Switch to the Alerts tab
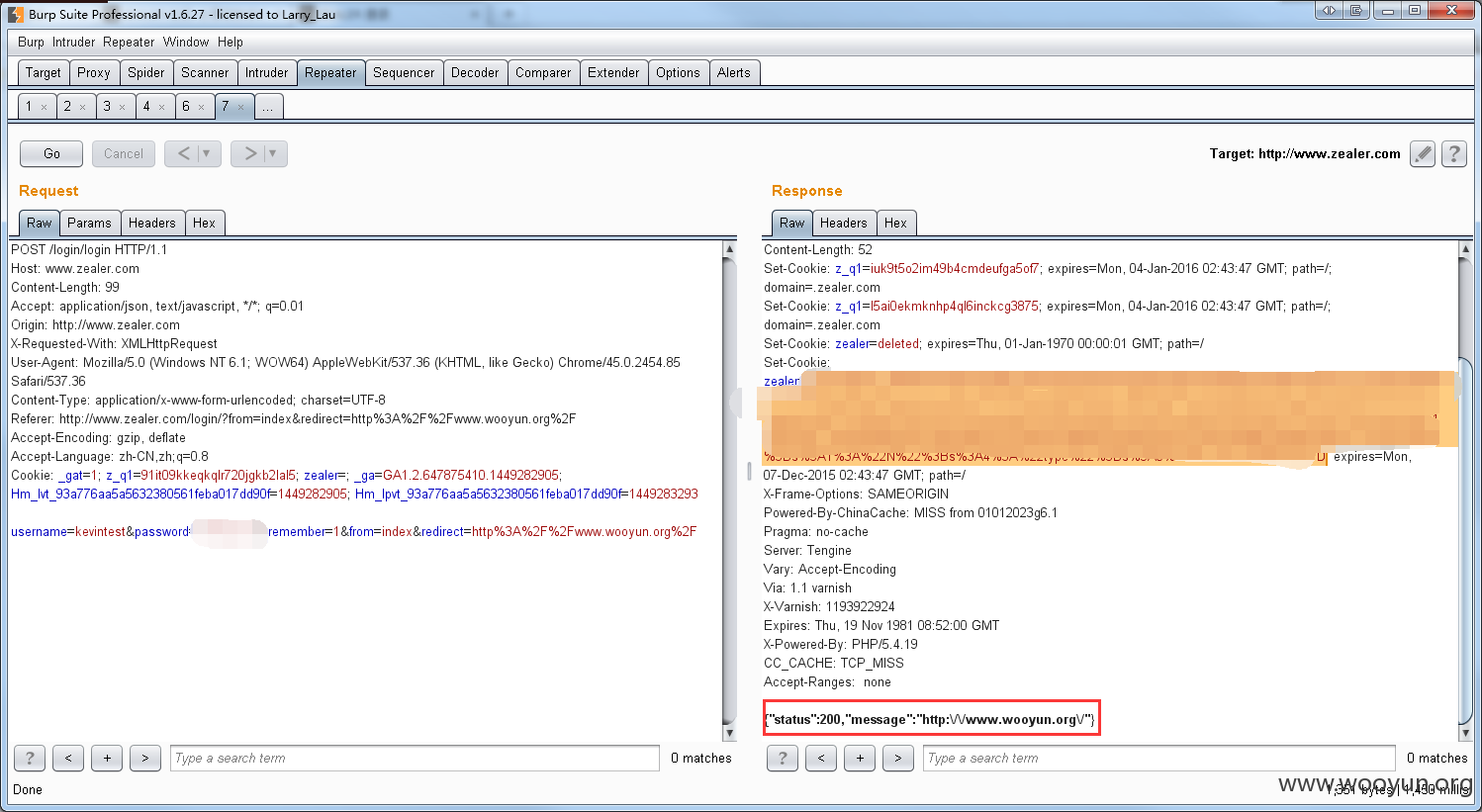This screenshot has height=812, width=1482. 734,72
